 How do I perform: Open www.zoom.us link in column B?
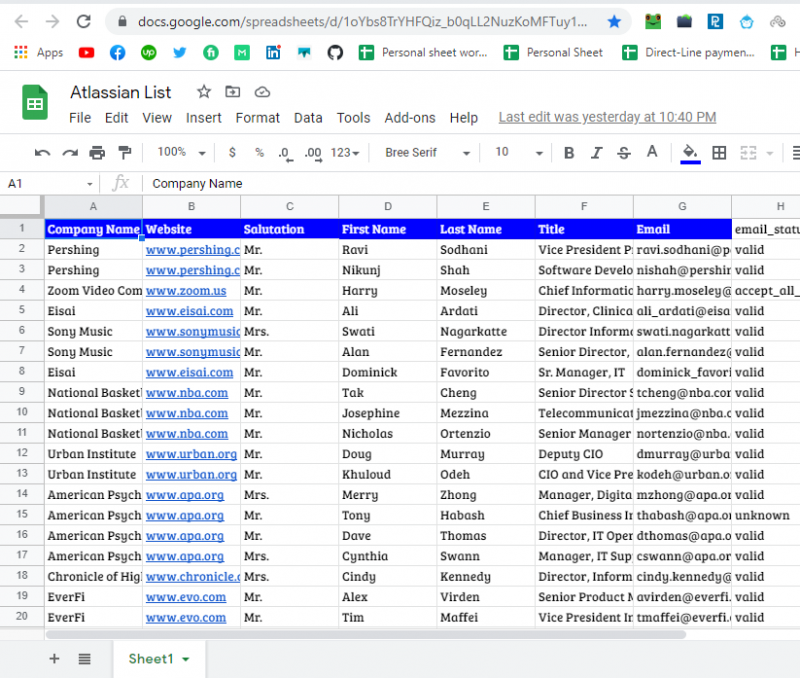click(186, 291)
